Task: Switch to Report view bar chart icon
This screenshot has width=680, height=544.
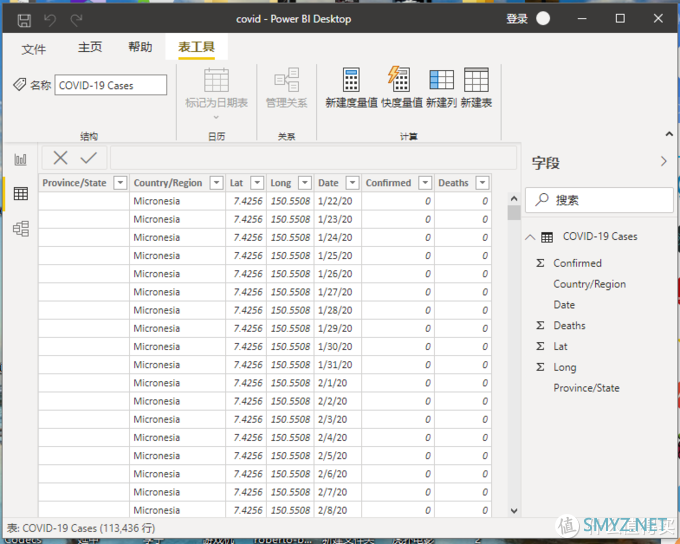Action: (x=20, y=160)
